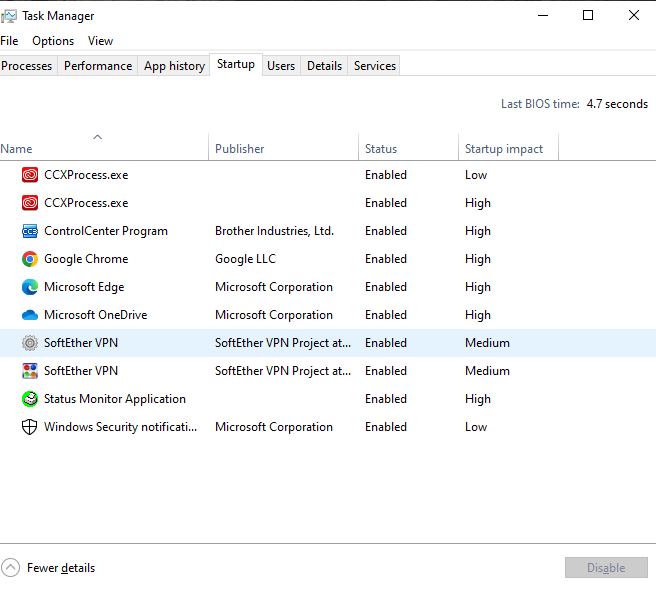Switch to the Details tab

coord(324,66)
